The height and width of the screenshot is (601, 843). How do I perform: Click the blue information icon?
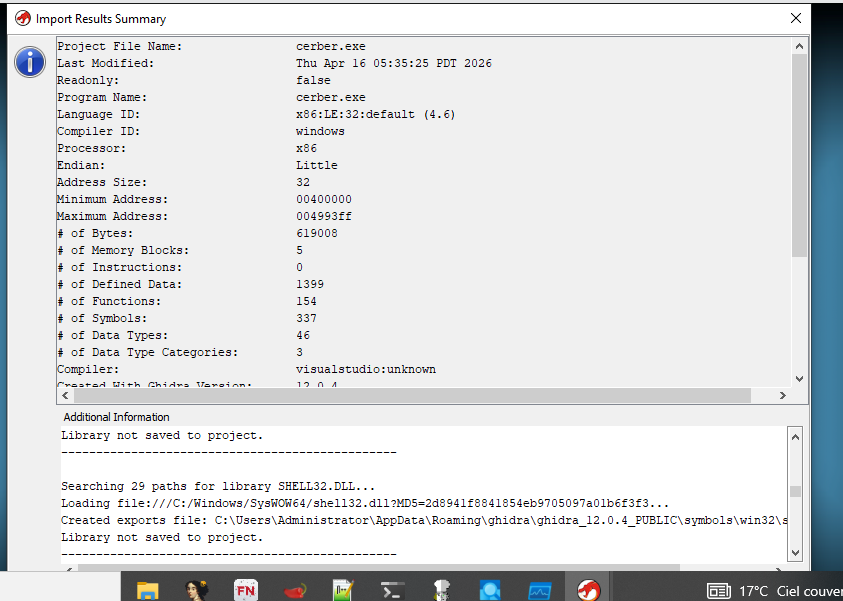coord(30,62)
